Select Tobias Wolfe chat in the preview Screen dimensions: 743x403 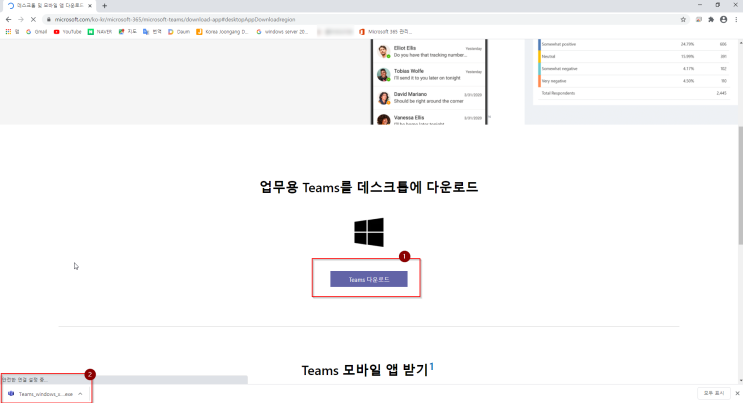coord(429,74)
